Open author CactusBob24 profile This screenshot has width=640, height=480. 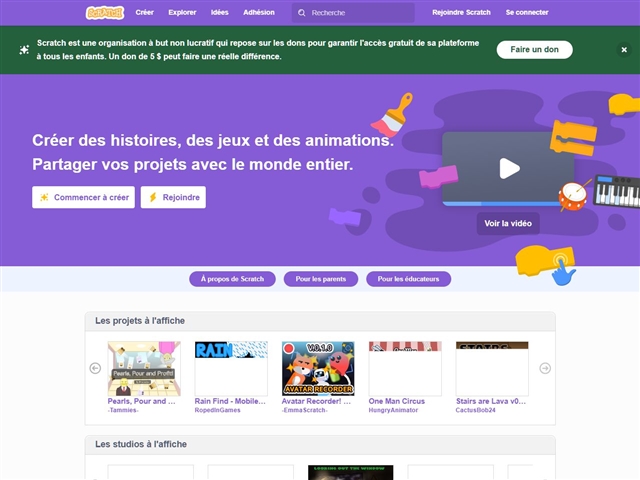476,410
